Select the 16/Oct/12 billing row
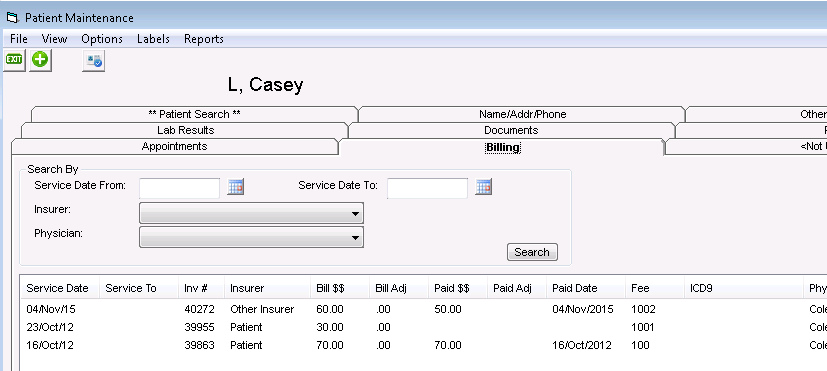Screen dimensions: 827x371 coord(424,345)
